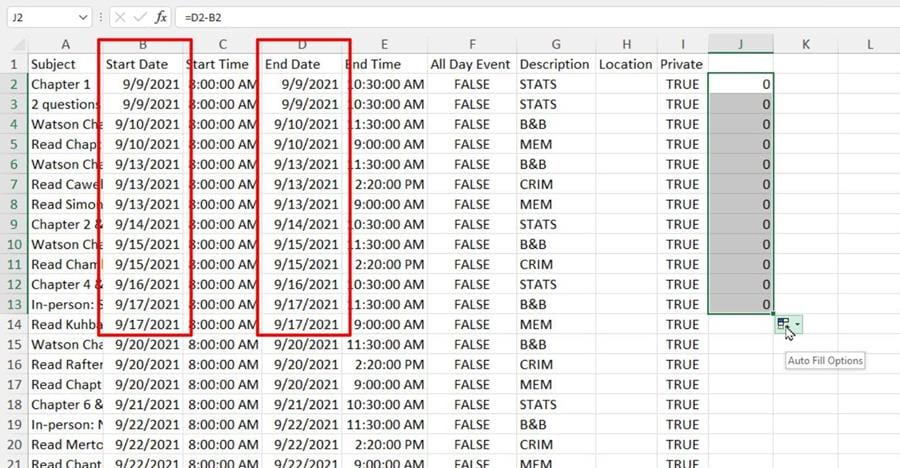
Task: Select column C header
Action: [223, 44]
